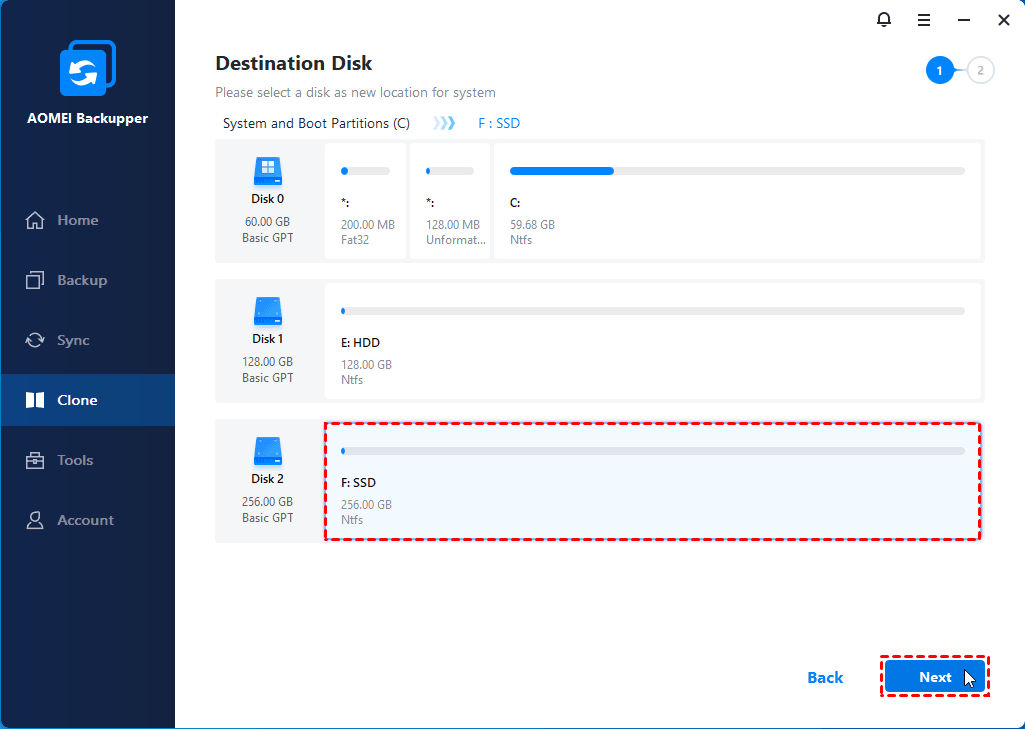Click the Disk 1 drive icon
This screenshot has height=729, width=1025.
tap(267, 312)
